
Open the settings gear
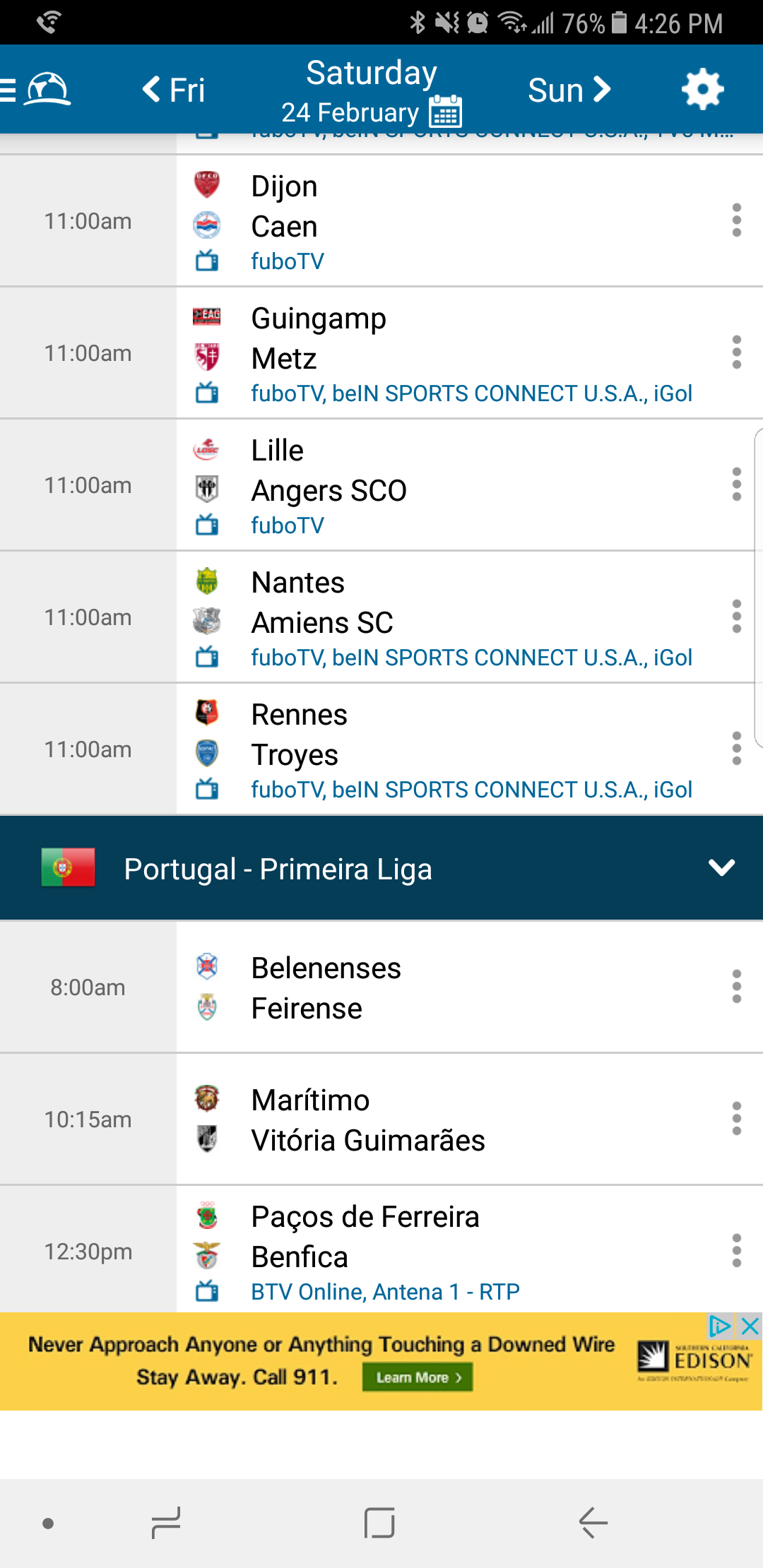[702, 90]
